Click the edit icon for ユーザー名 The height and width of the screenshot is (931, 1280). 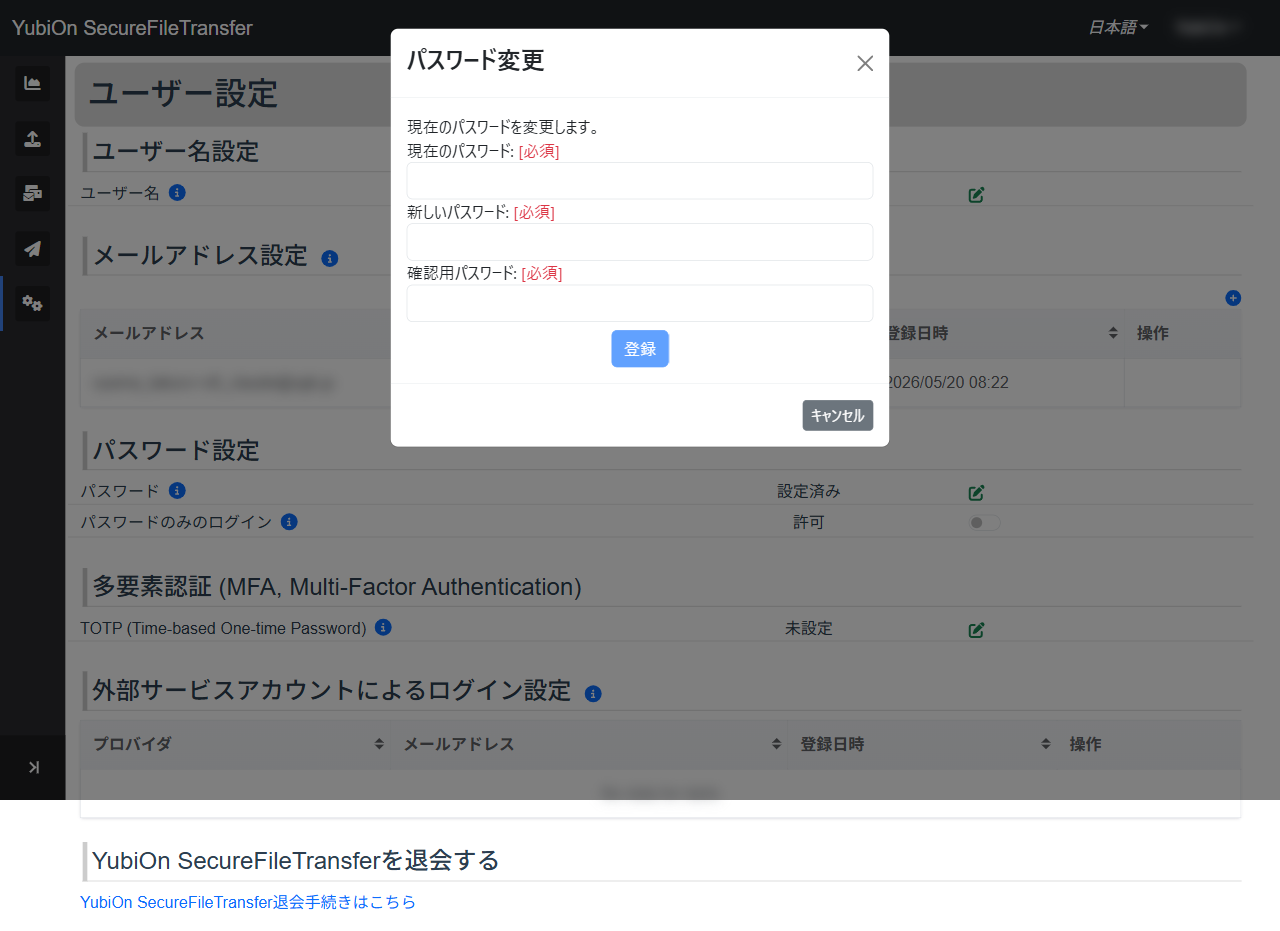pyautogui.click(x=977, y=194)
